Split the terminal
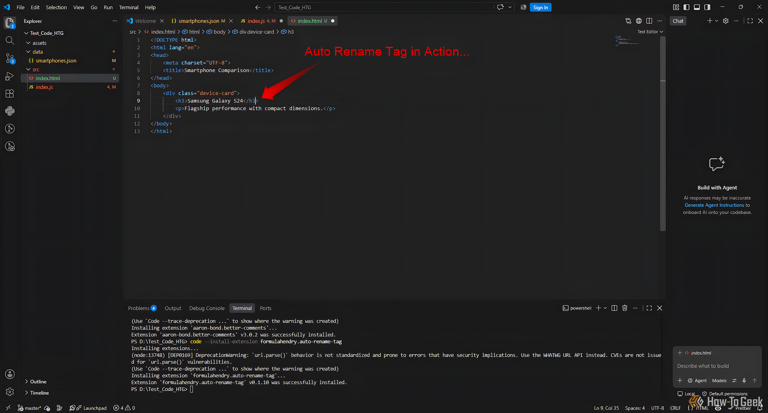This screenshot has width=768, height=413. coord(614,308)
